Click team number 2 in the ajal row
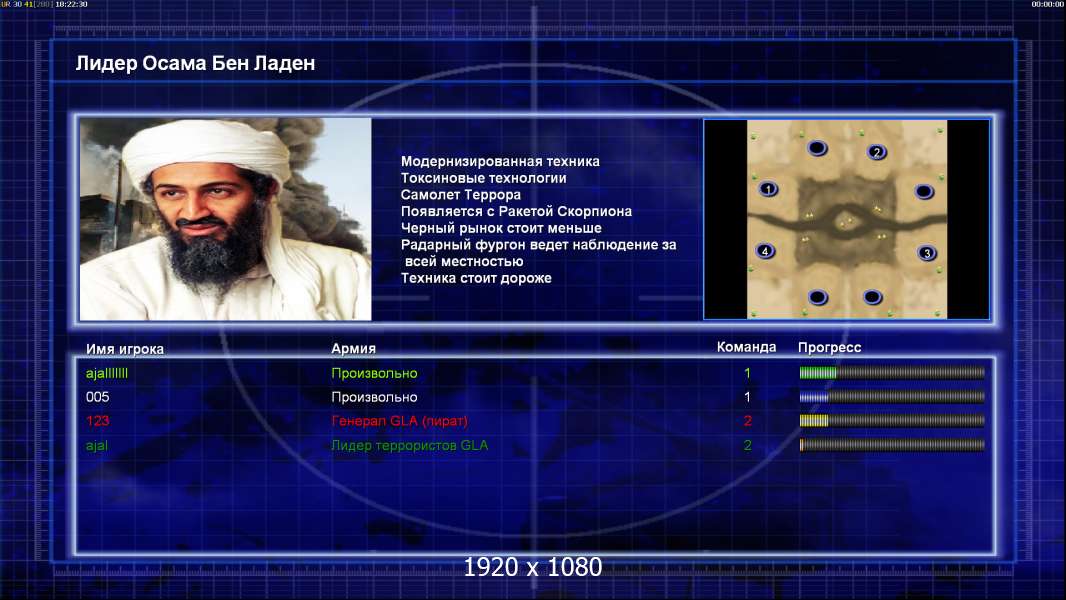 (x=747, y=445)
